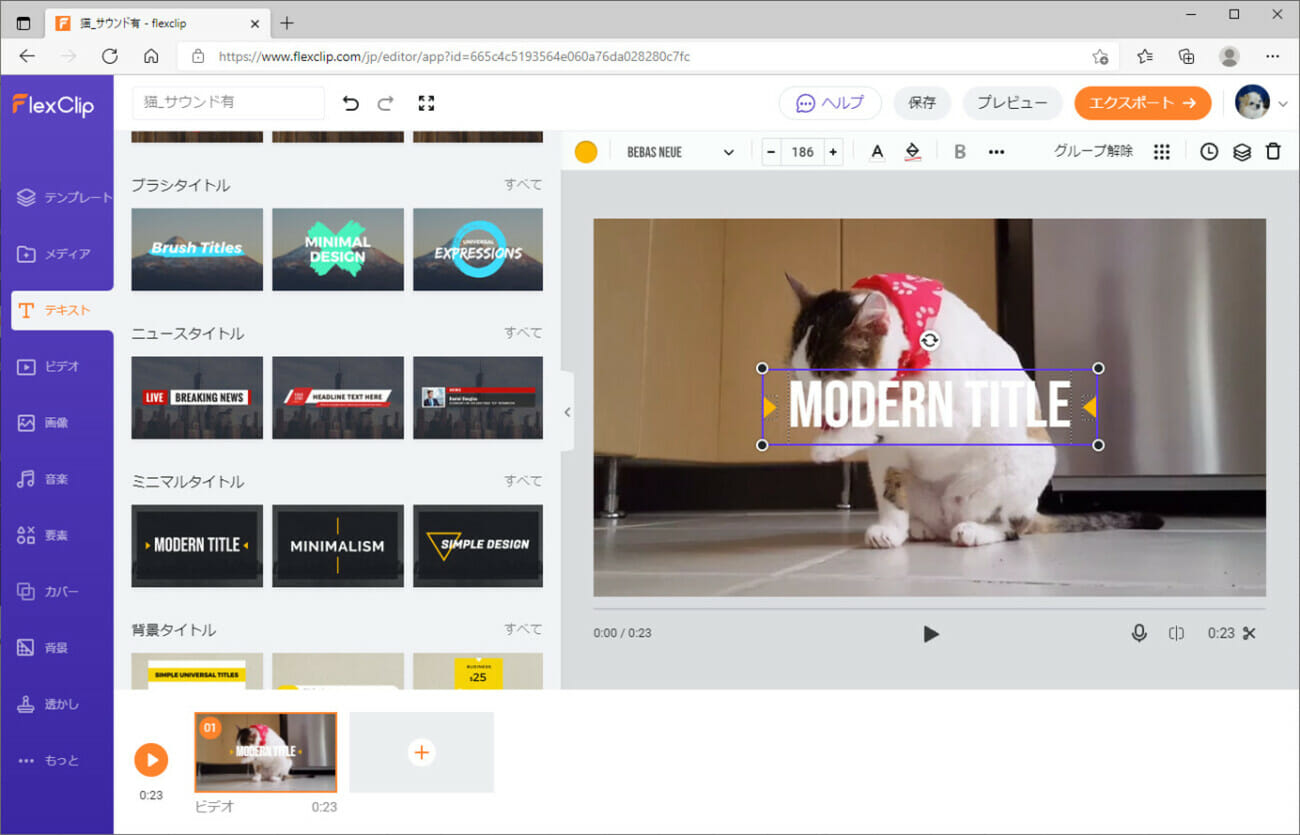The image size is (1300, 835).
Task: Open the 音楽 sidebar tab
Action: point(56,479)
